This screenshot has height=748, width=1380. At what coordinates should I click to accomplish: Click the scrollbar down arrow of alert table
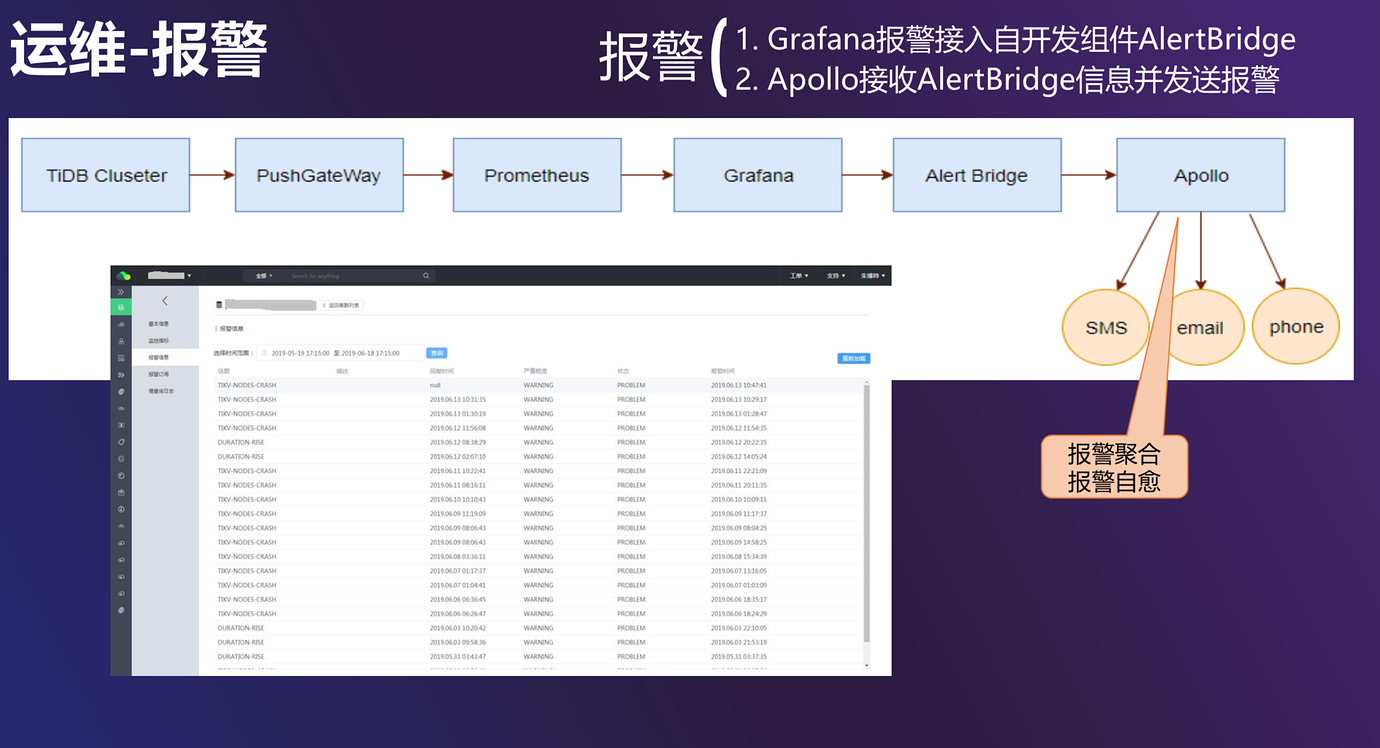866,665
